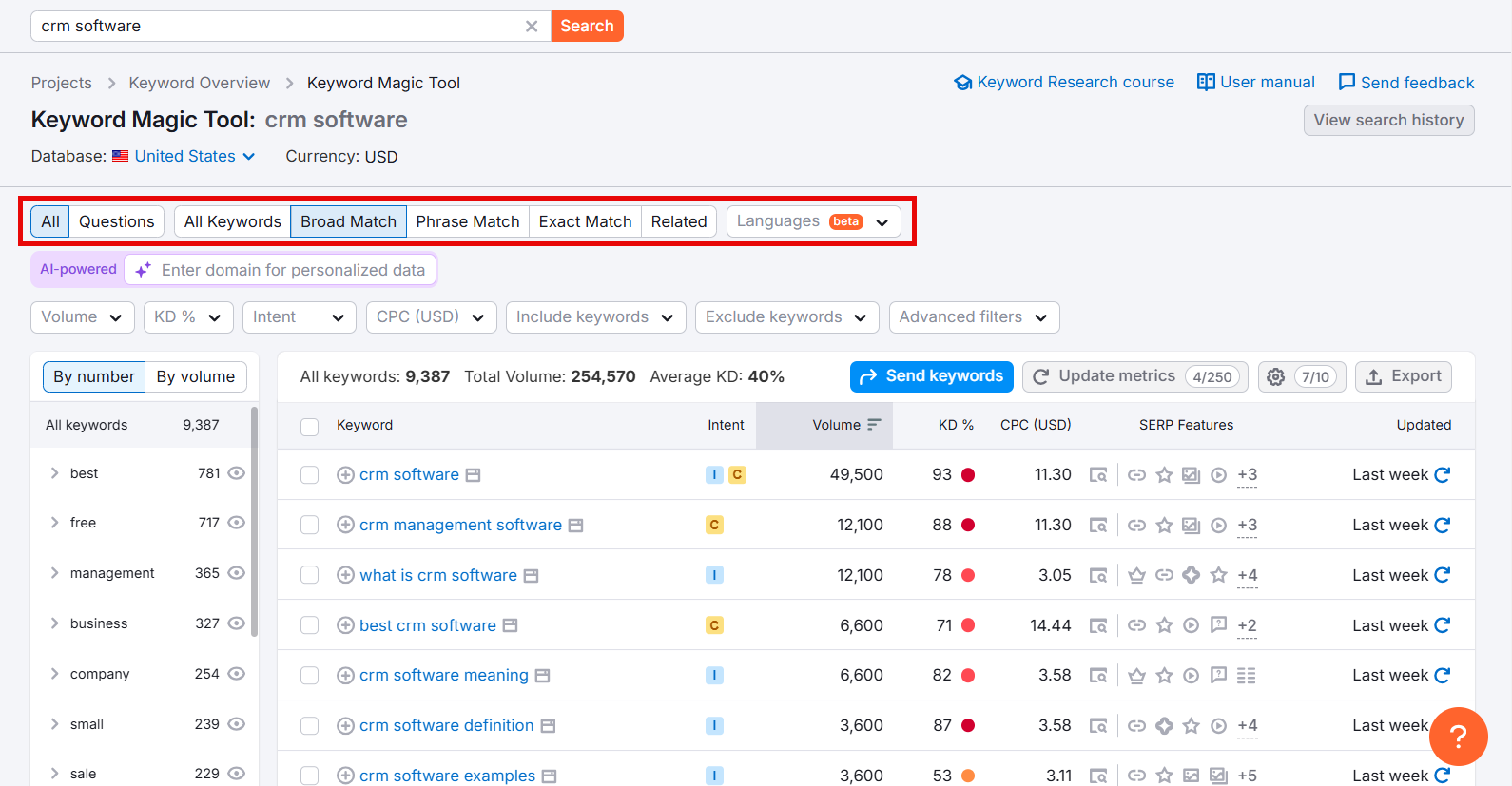Click +4 SERP features in what is crm software row
1512x786 pixels.
click(x=1247, y=576)
